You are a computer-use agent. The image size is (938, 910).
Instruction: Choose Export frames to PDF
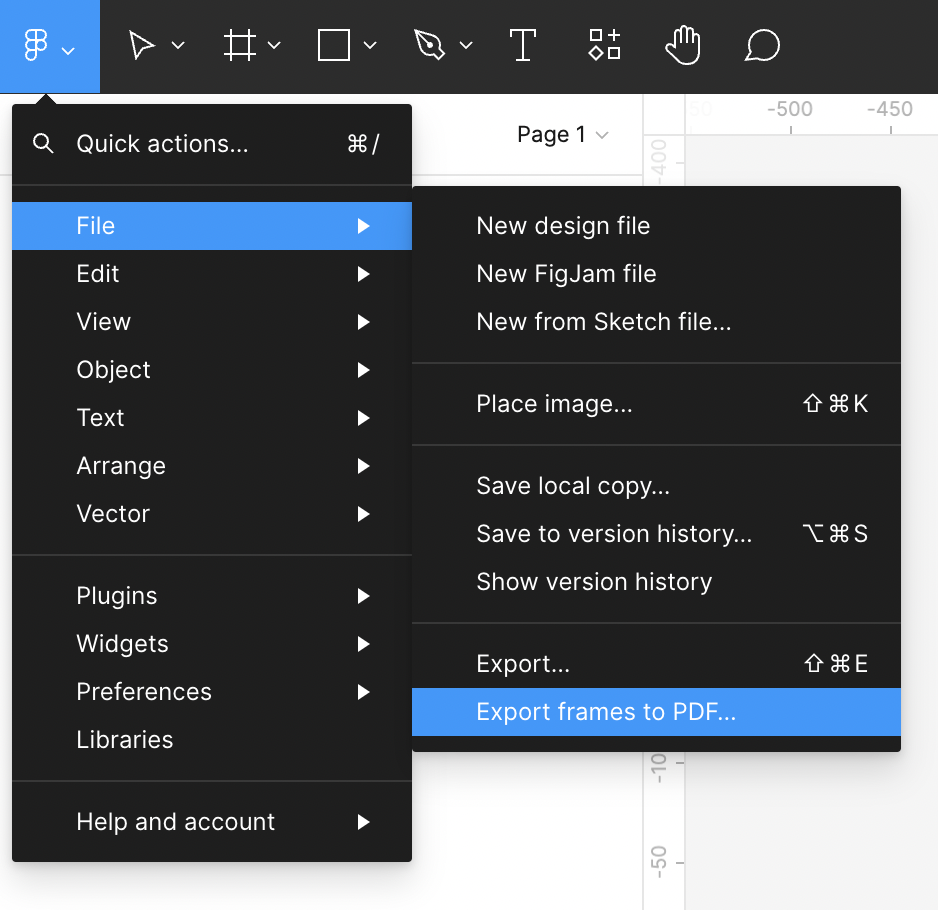tap(656, 712)
